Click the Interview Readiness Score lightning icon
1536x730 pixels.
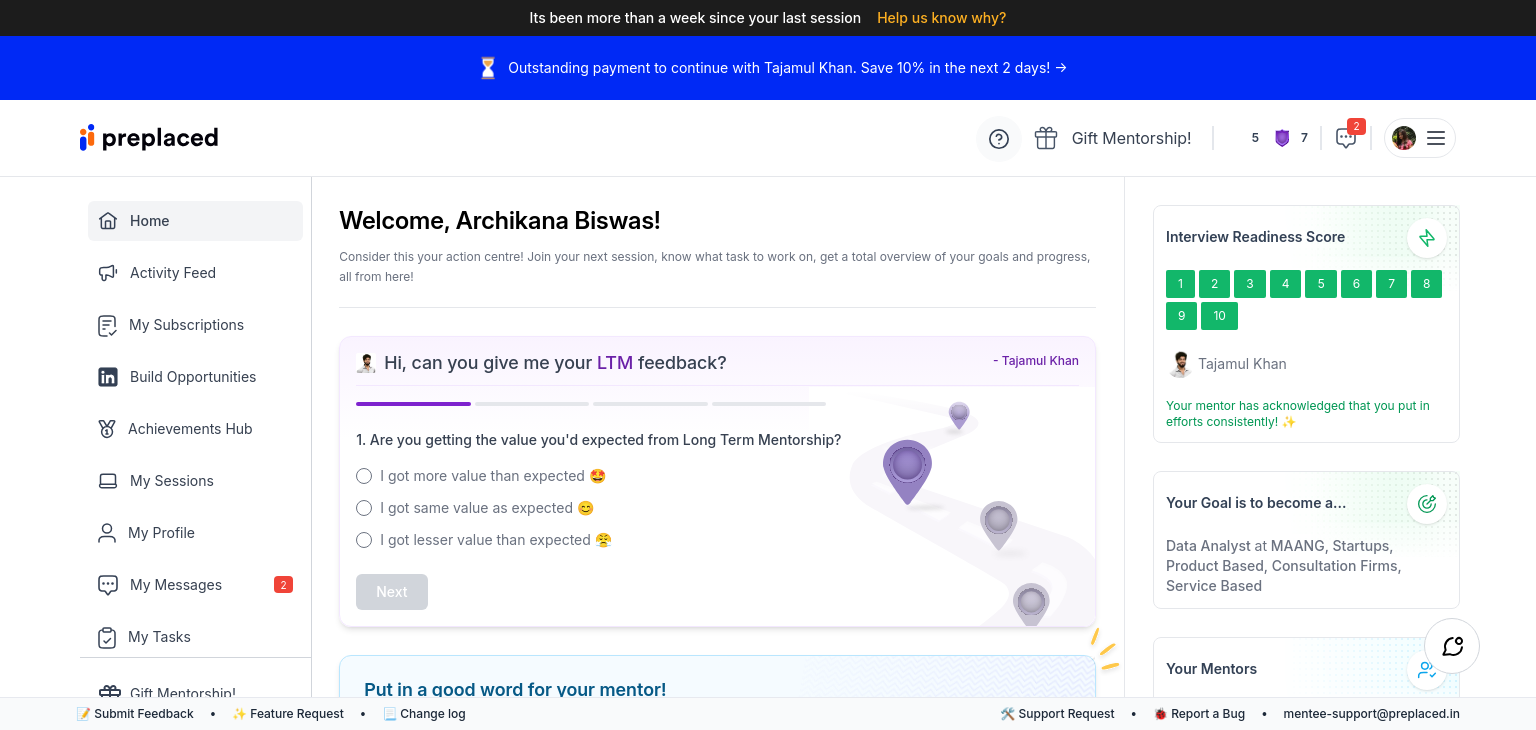(1427, 238)
